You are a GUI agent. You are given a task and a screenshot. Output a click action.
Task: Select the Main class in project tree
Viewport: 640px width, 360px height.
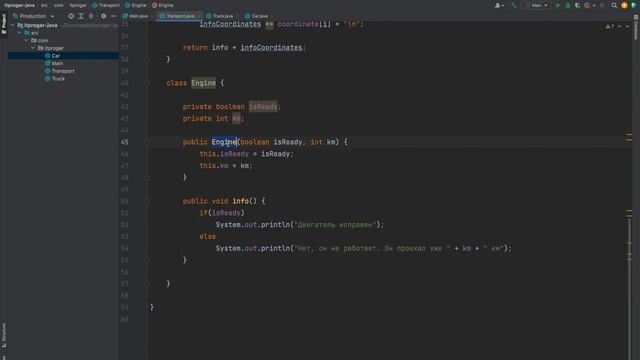pyautogui.click(x=57, y=63)
